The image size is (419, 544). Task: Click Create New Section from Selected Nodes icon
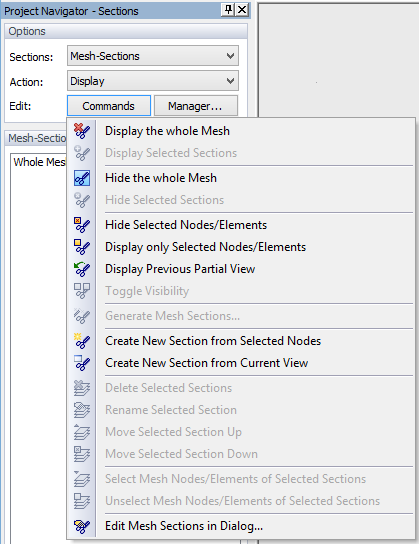82,341
